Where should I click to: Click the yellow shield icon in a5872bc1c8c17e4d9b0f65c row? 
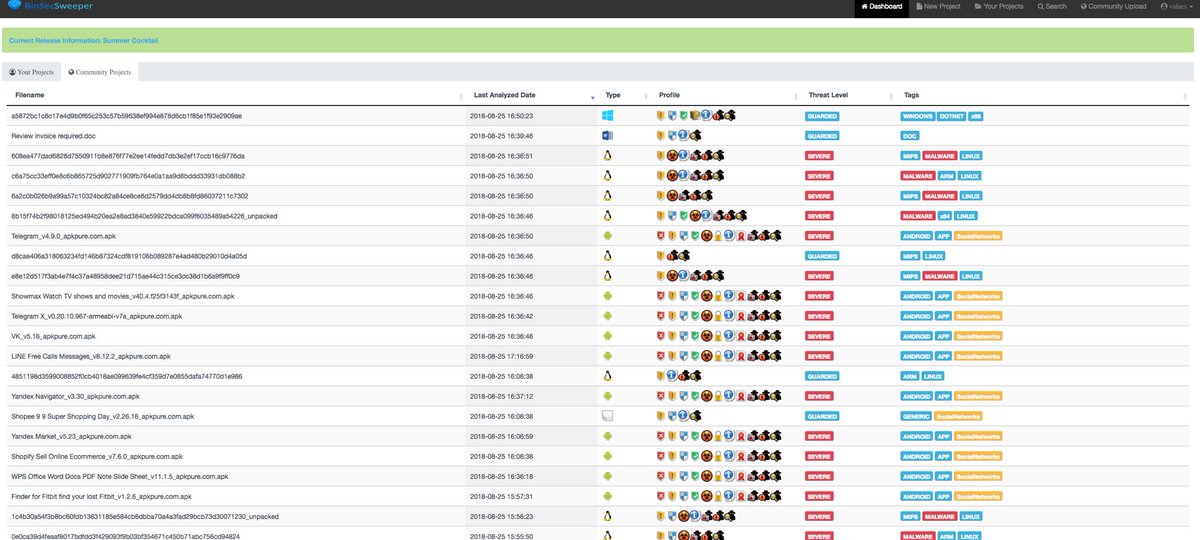pyautogui.click(x=661, y=116)
